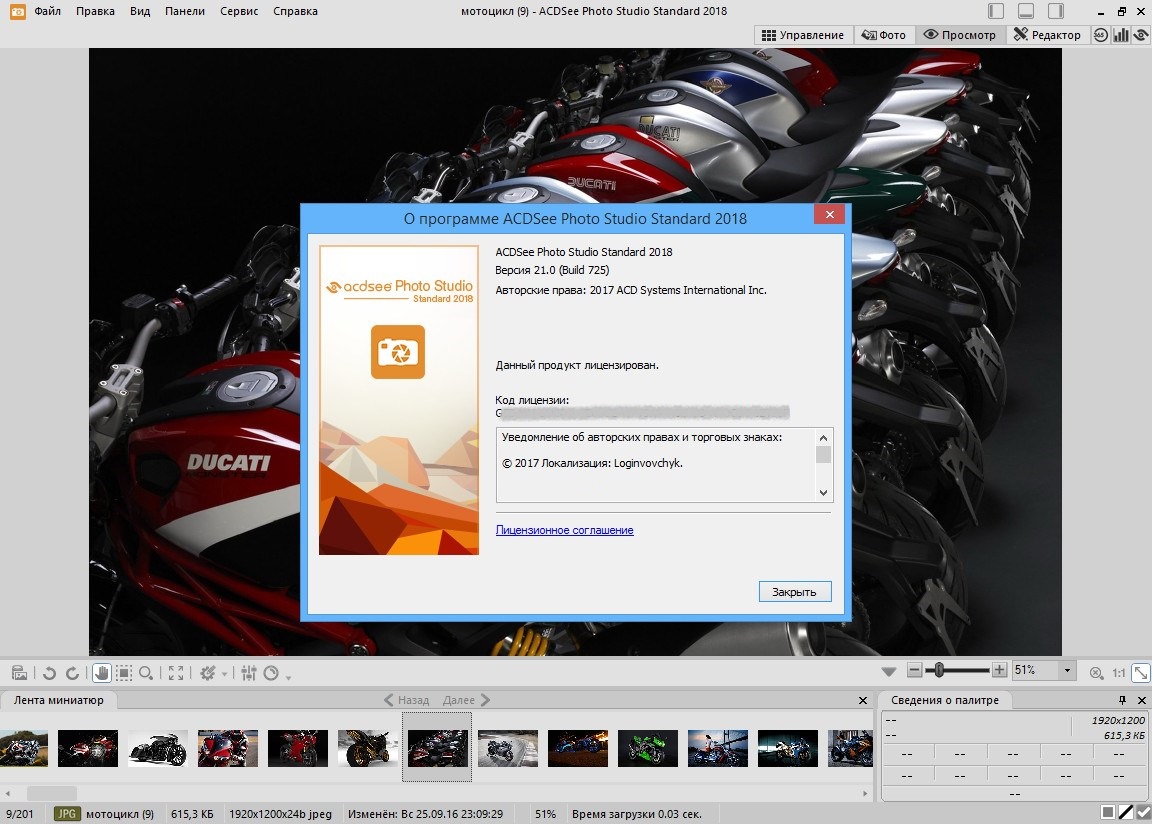Open the Лицензионное соглашение link
This screenshot has height=824, width=1152.
pyautogui.click(x=564, y=530)
